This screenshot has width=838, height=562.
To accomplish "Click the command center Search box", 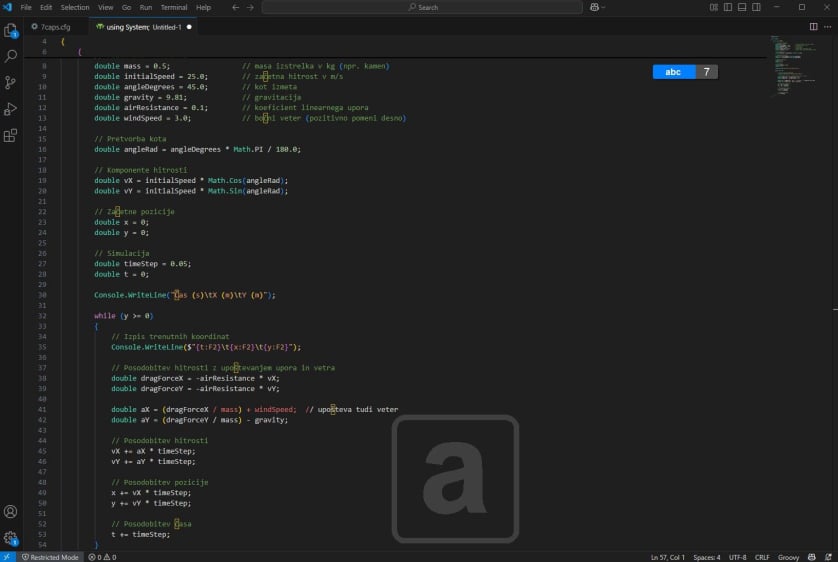I will click(x=422, y=7).
